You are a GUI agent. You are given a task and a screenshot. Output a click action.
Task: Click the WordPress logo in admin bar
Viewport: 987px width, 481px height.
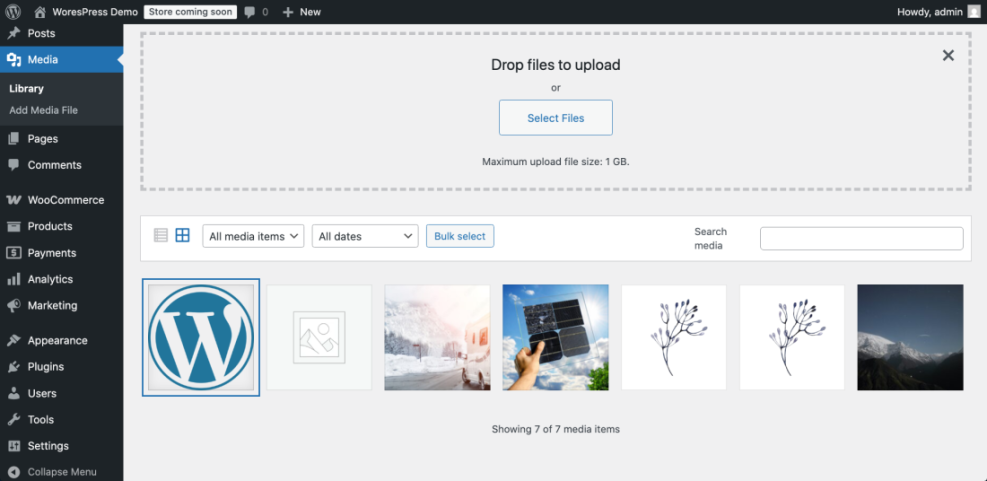(13, 12)
